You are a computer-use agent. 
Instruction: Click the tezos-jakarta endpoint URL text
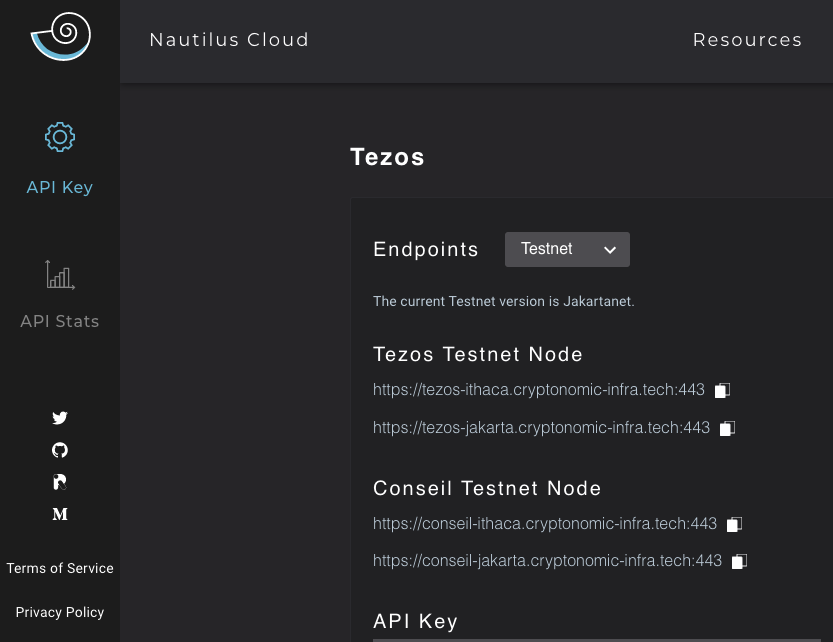click(541, 428)
